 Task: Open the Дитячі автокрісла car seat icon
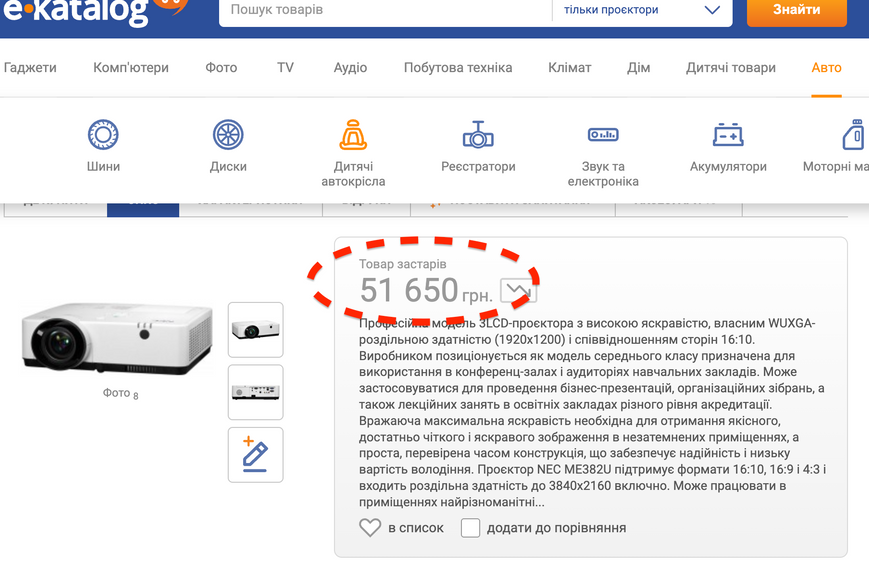pos(353,135)
